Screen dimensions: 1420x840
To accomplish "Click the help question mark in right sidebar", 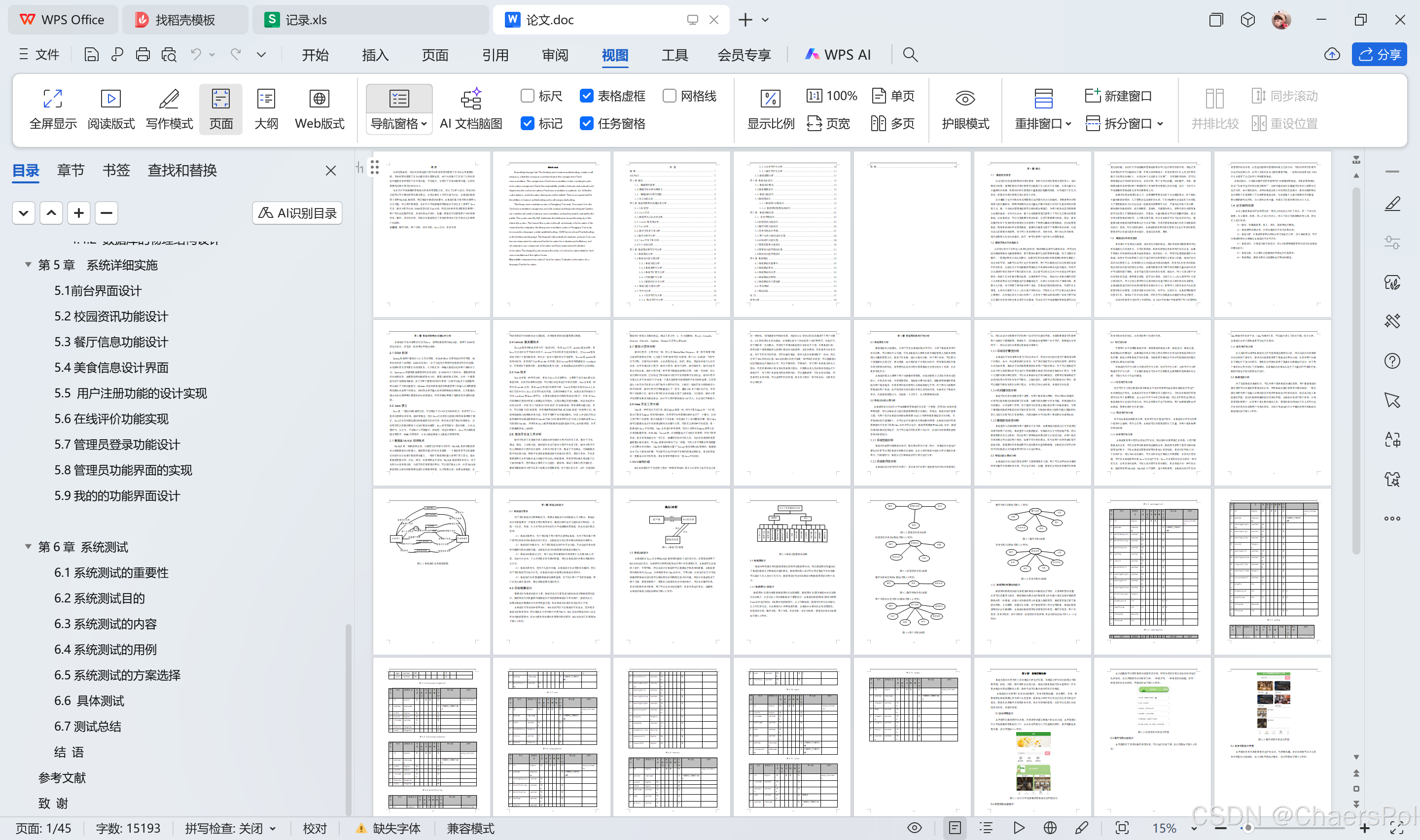I will pos(1392,360).
